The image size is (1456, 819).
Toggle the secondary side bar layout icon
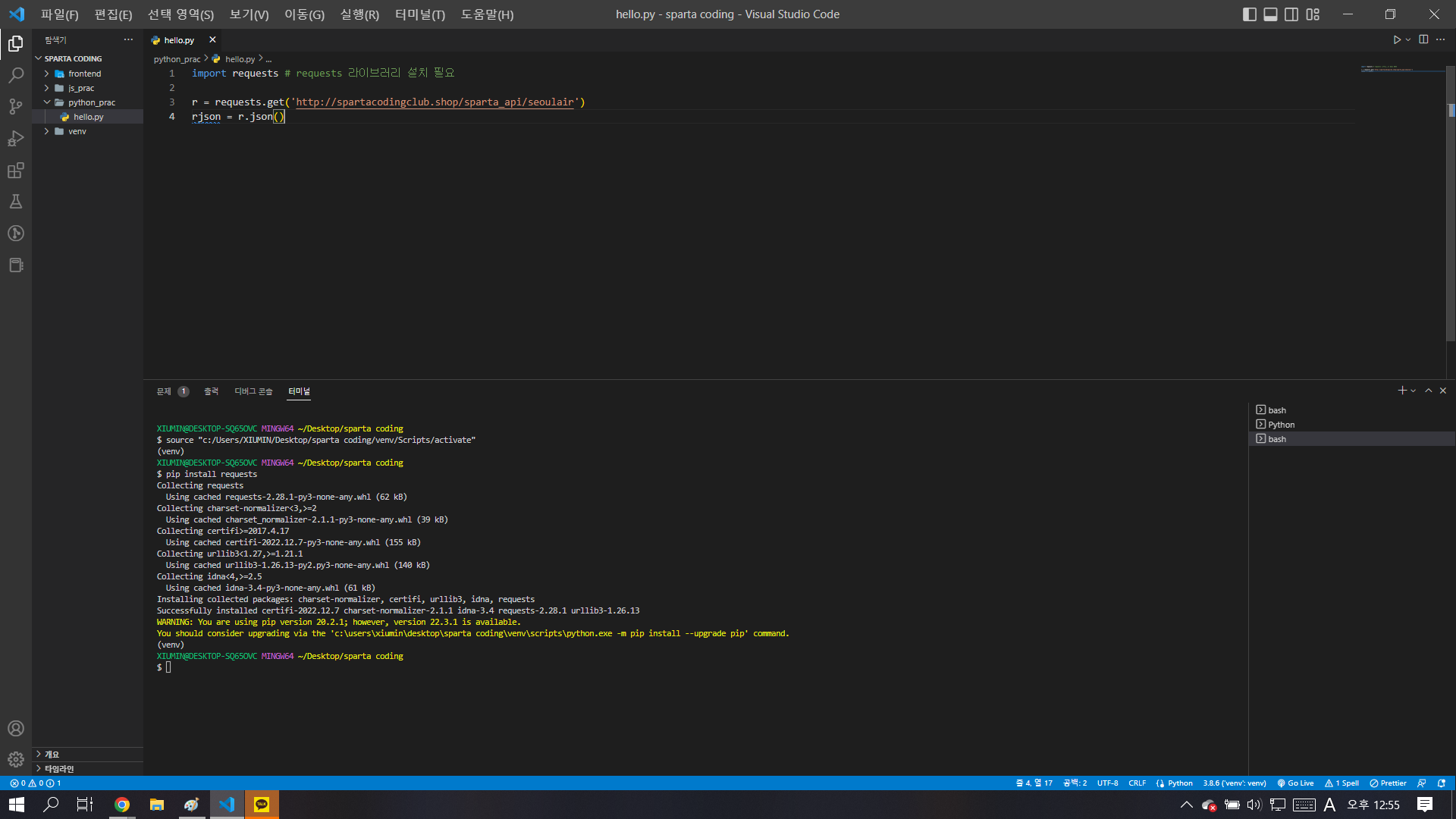click(1291, 14)
